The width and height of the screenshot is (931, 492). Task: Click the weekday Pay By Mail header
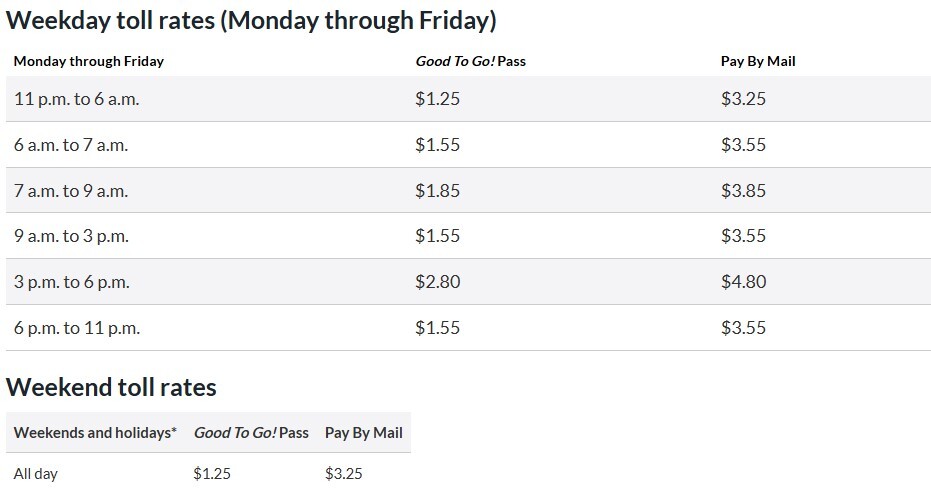coord(758,61)
